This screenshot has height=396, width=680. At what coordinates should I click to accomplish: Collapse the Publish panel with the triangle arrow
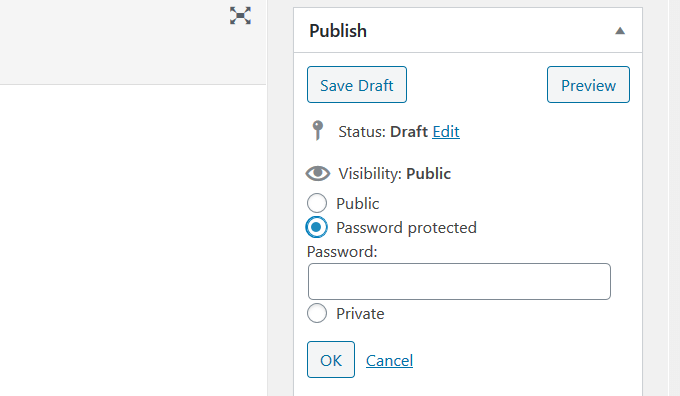(x=620, y=31)
